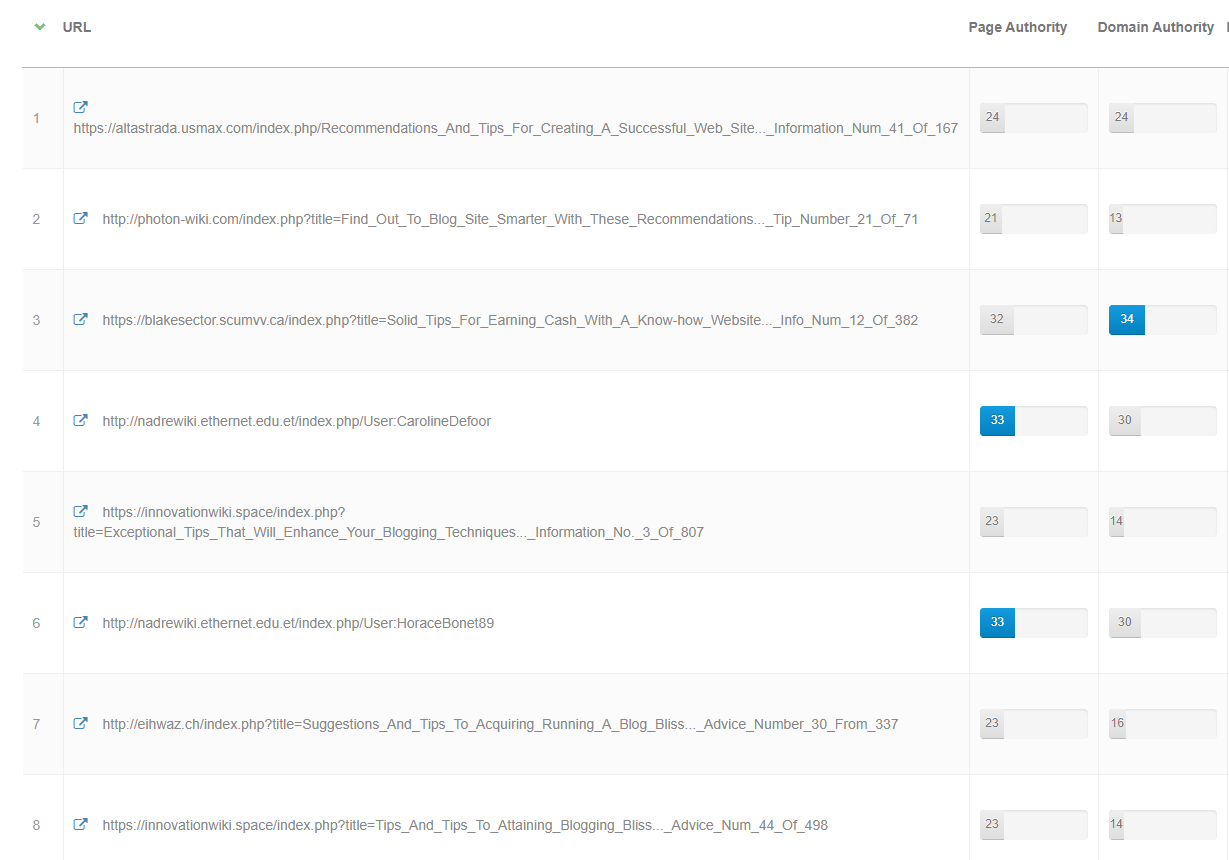Open altastrada.usmax.com URL in new tab
This screenshot has width=1229, height=860.
(x=80, y=107)
